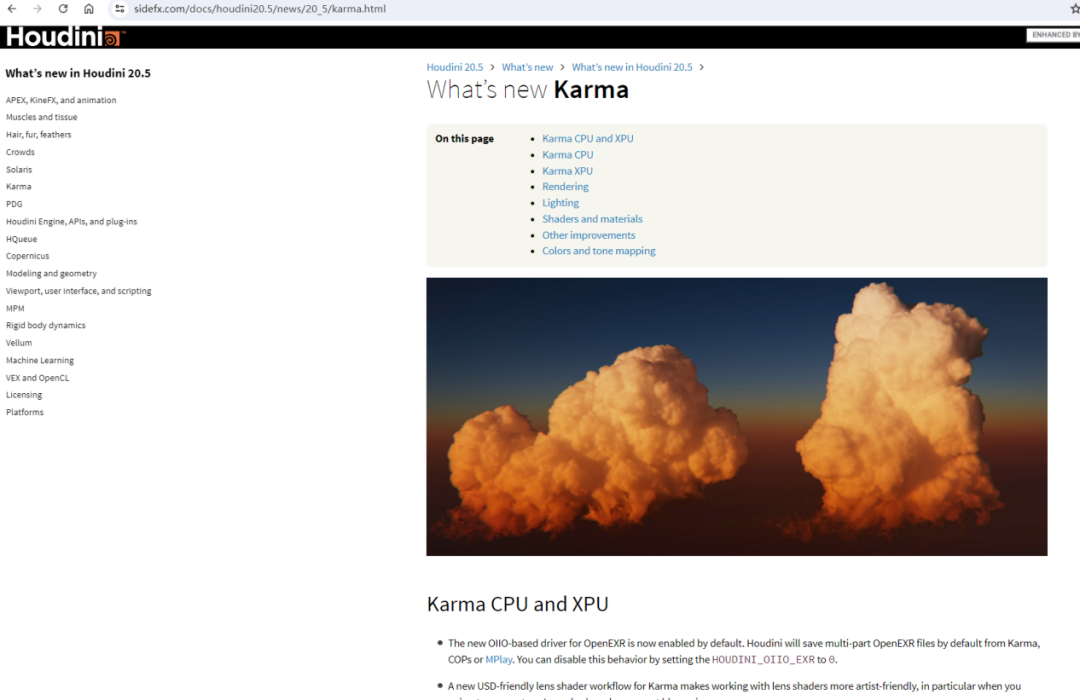Open HQueue in sidebar

[x=21, y=239]
